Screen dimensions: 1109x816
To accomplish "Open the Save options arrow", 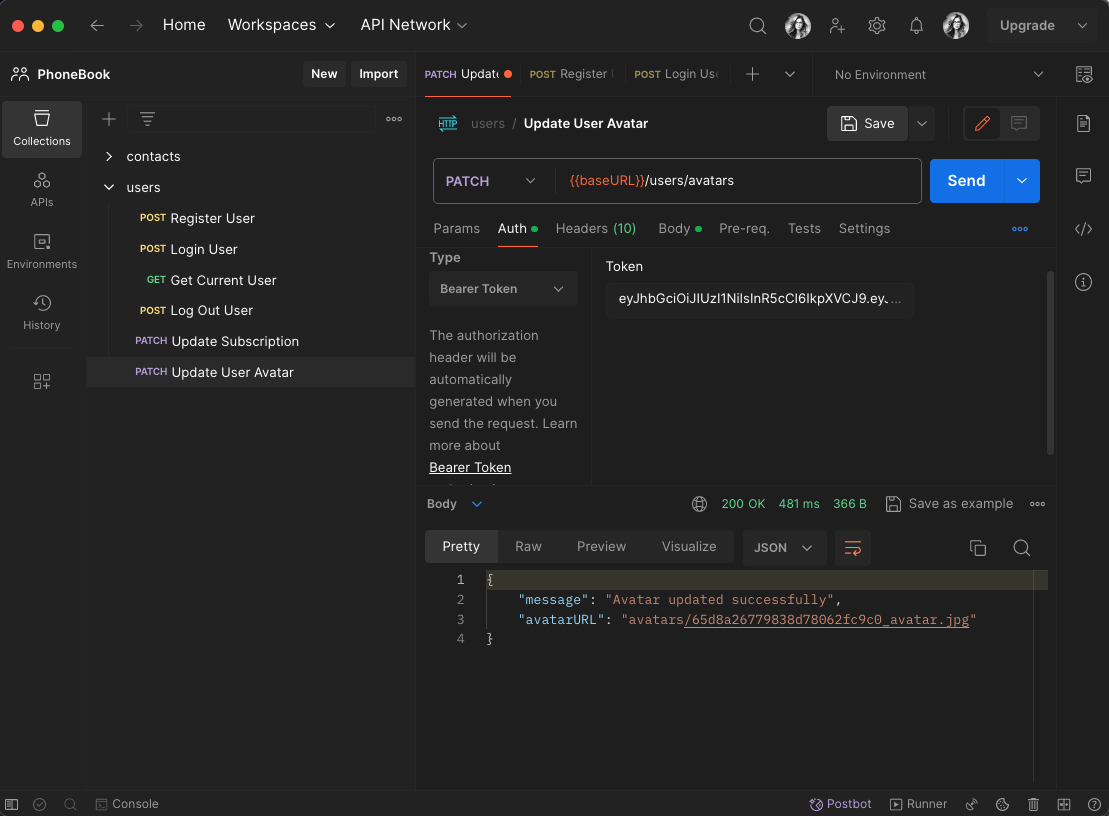I will (x=922, y=124).
